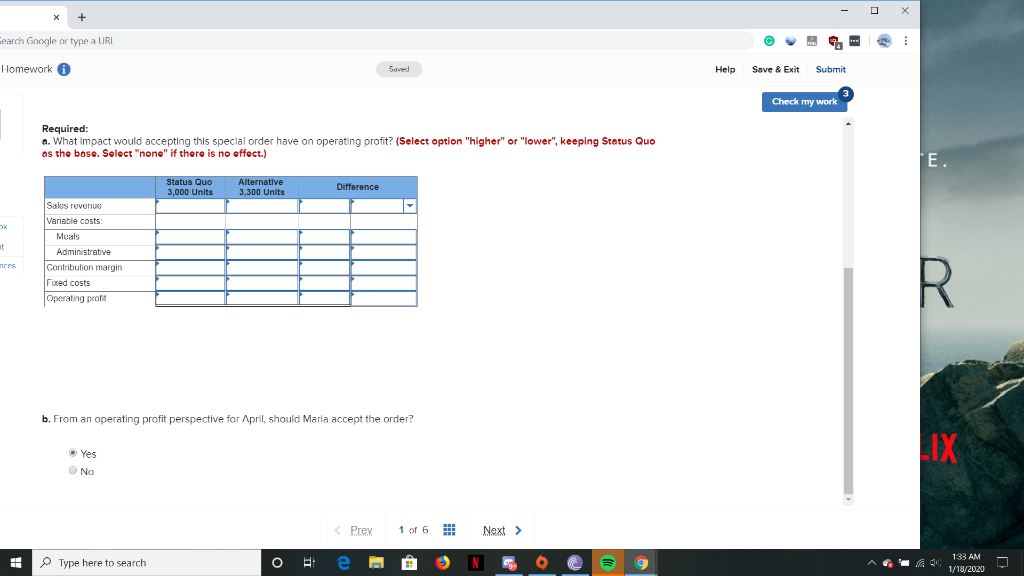Viewport: 1024px width, 576px height.
Task: Open the Operating profit Alternative cell dropdown
Action: [x=262, y=298]
